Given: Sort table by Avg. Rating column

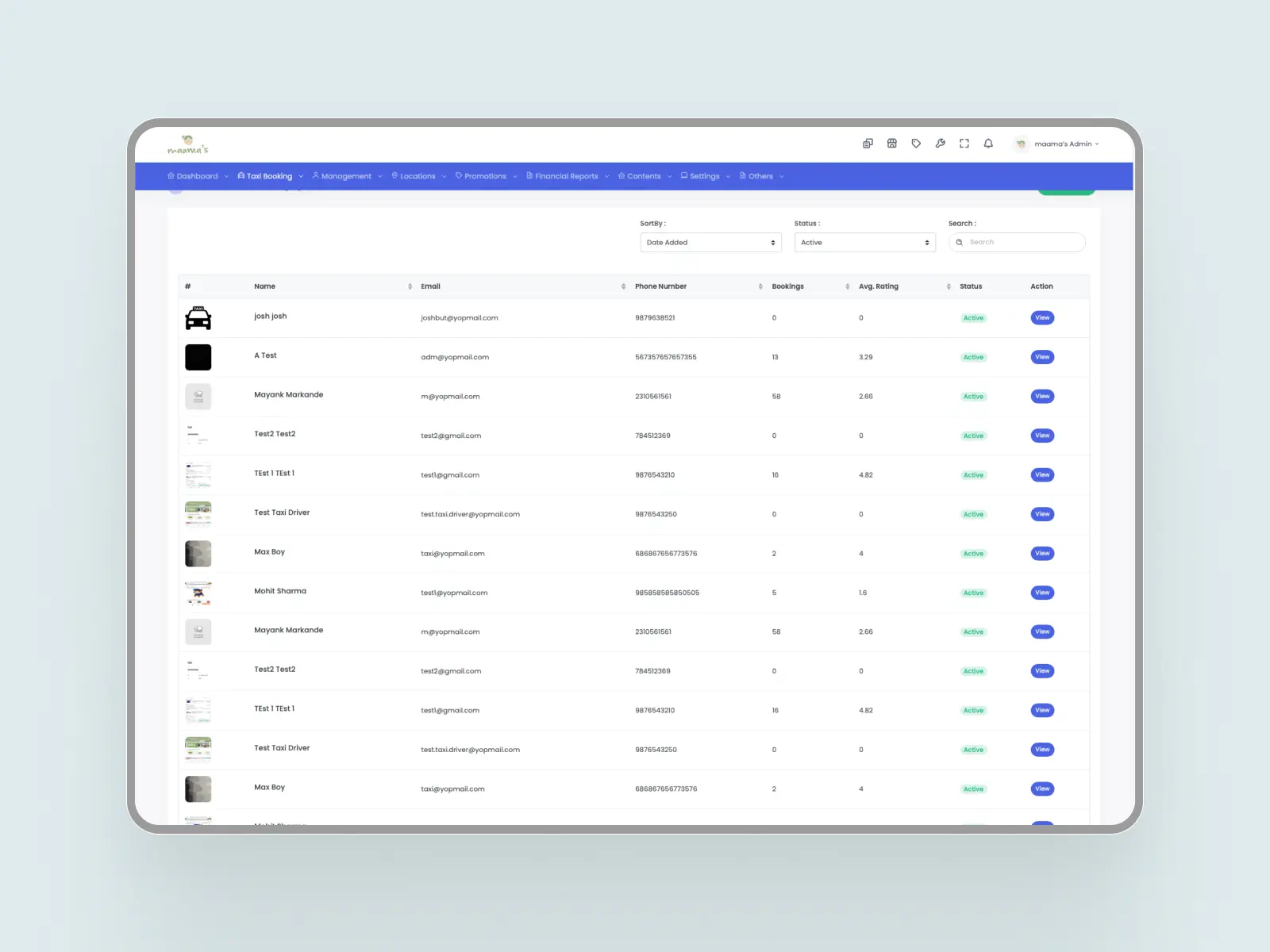Looking at the screenshot, I should tap(948, 286).
